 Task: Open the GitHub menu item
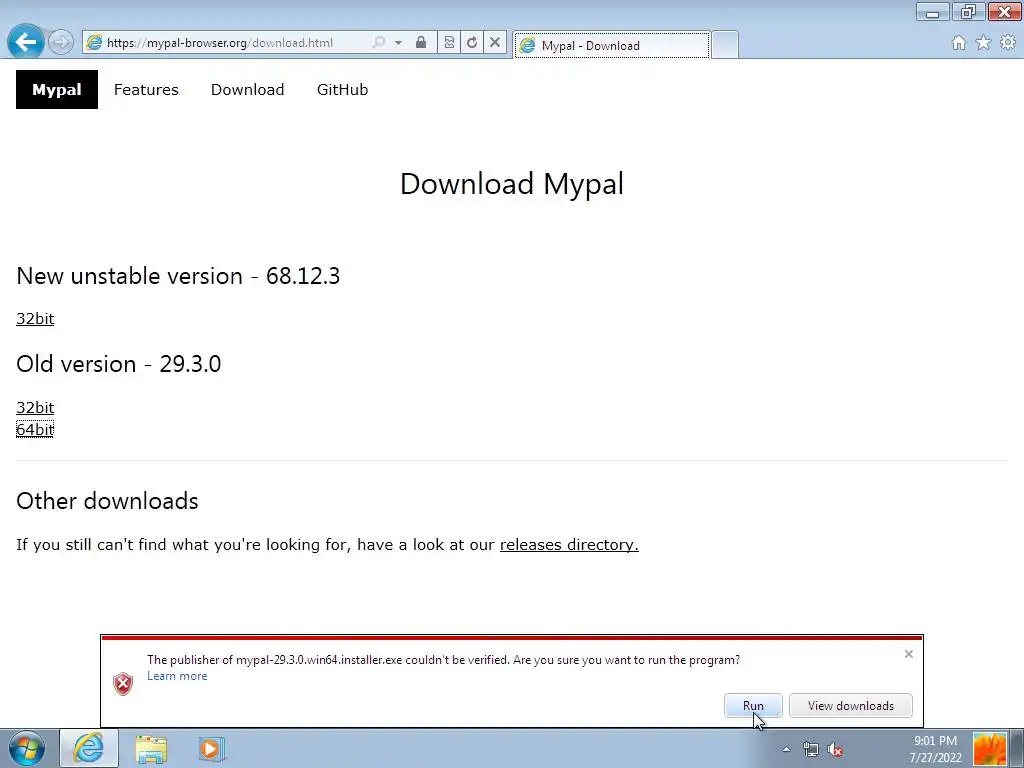pos(342,89)
